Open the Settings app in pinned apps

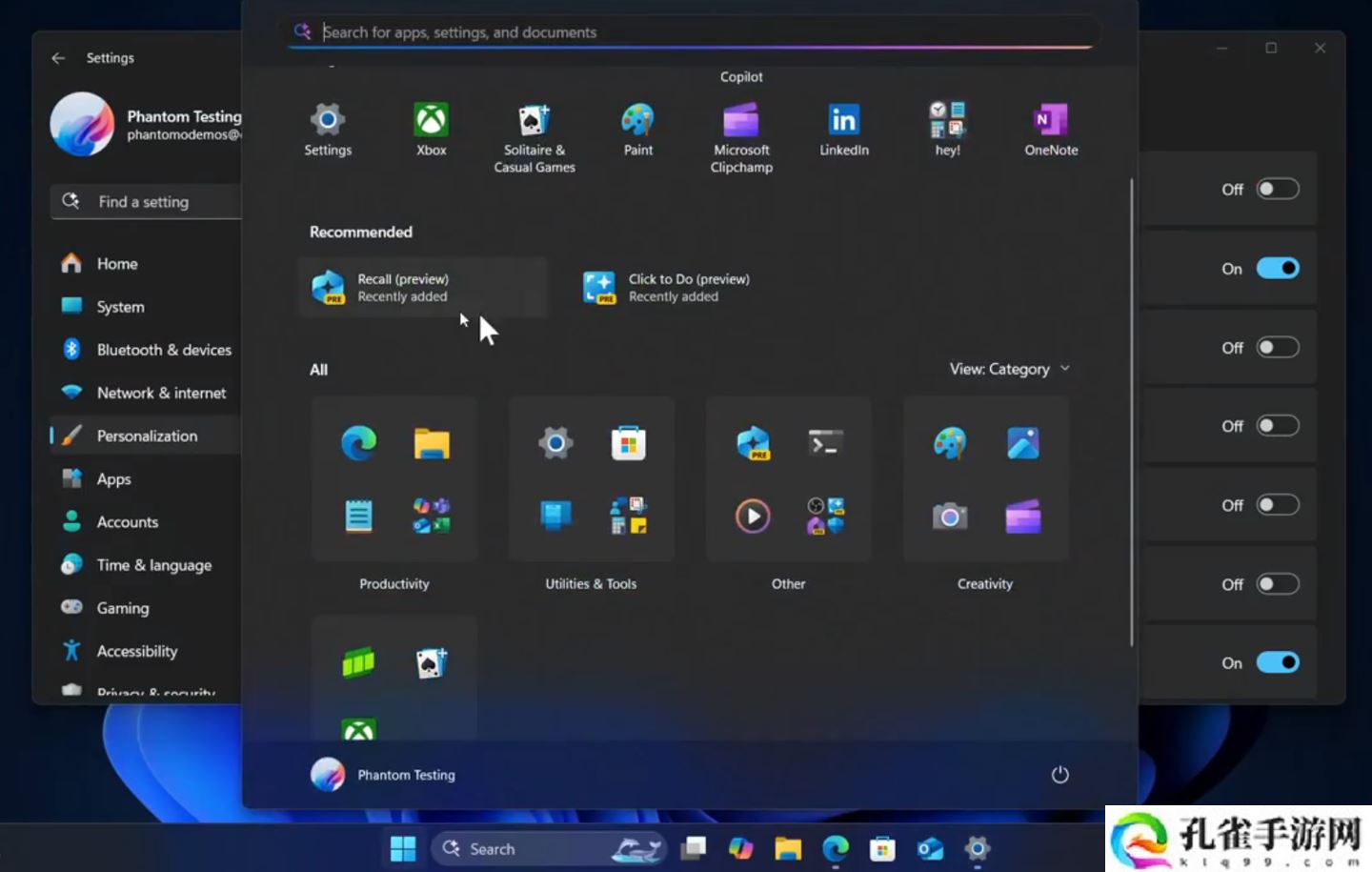tap(328, 130)
